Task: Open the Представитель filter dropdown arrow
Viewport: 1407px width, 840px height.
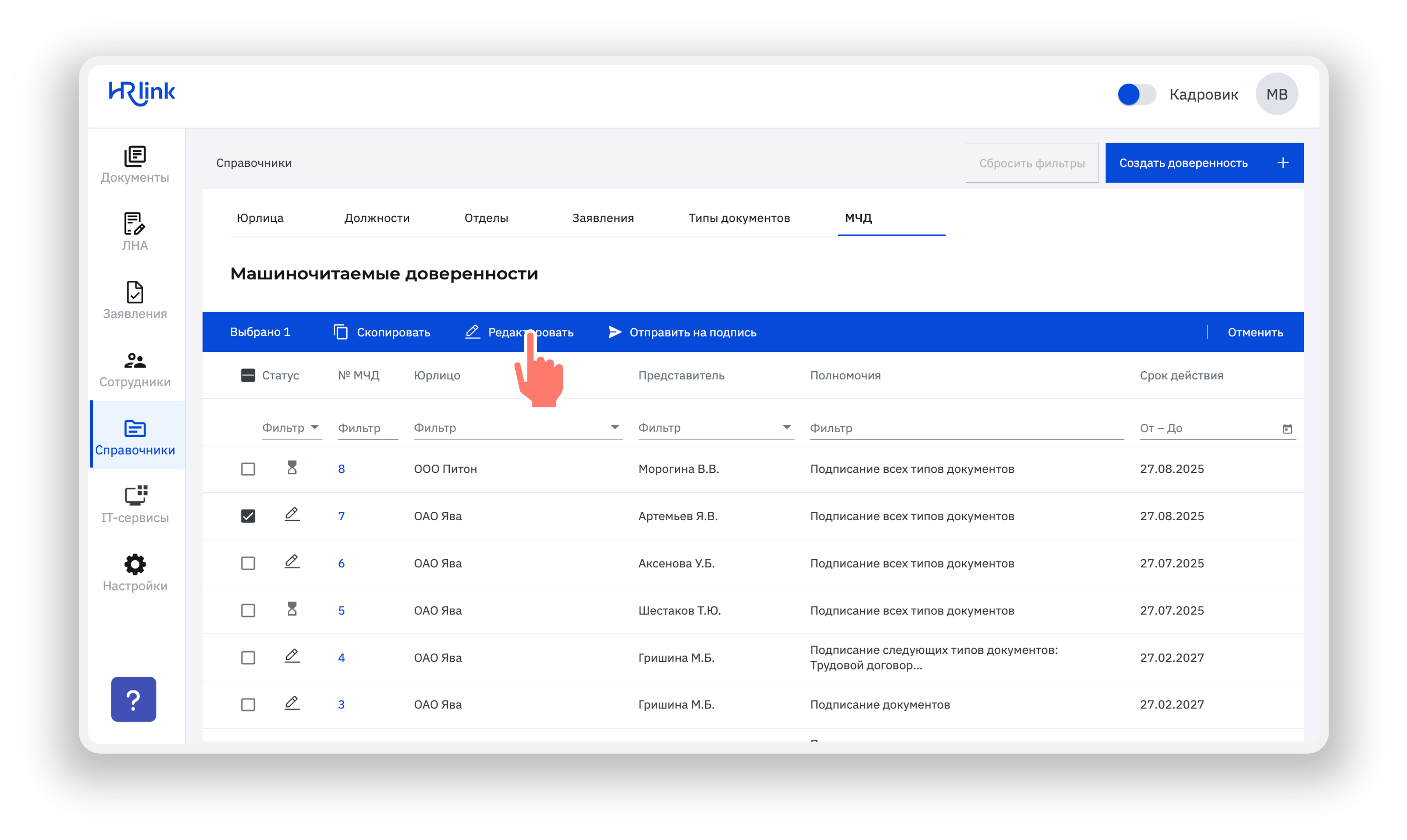Action: 786,427
